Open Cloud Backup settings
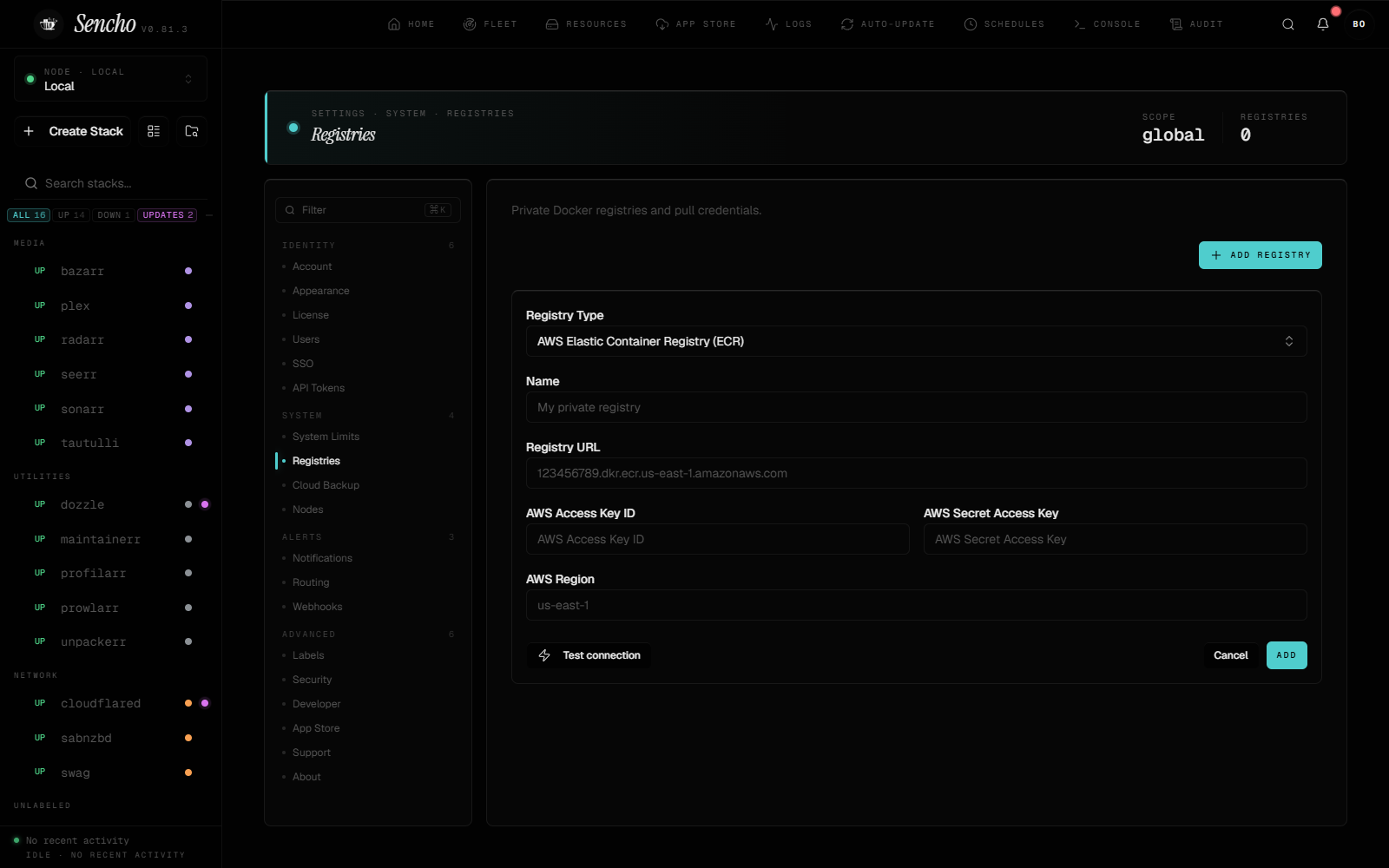 368,485
